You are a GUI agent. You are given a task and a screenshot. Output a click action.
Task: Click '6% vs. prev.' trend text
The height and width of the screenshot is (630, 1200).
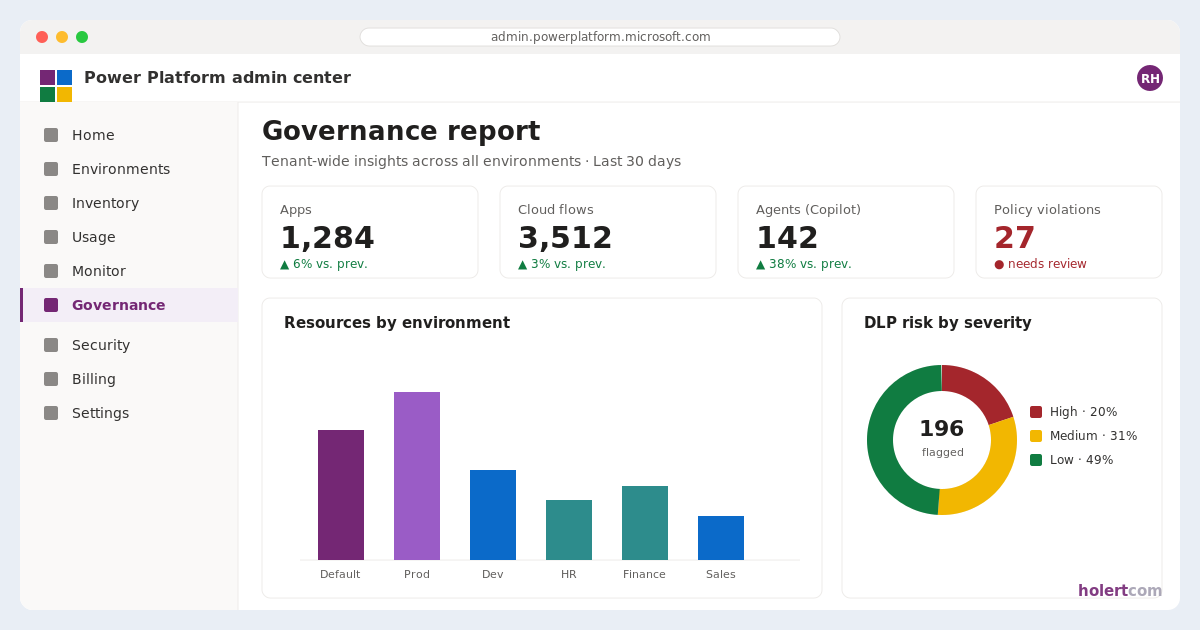point(330,264)
